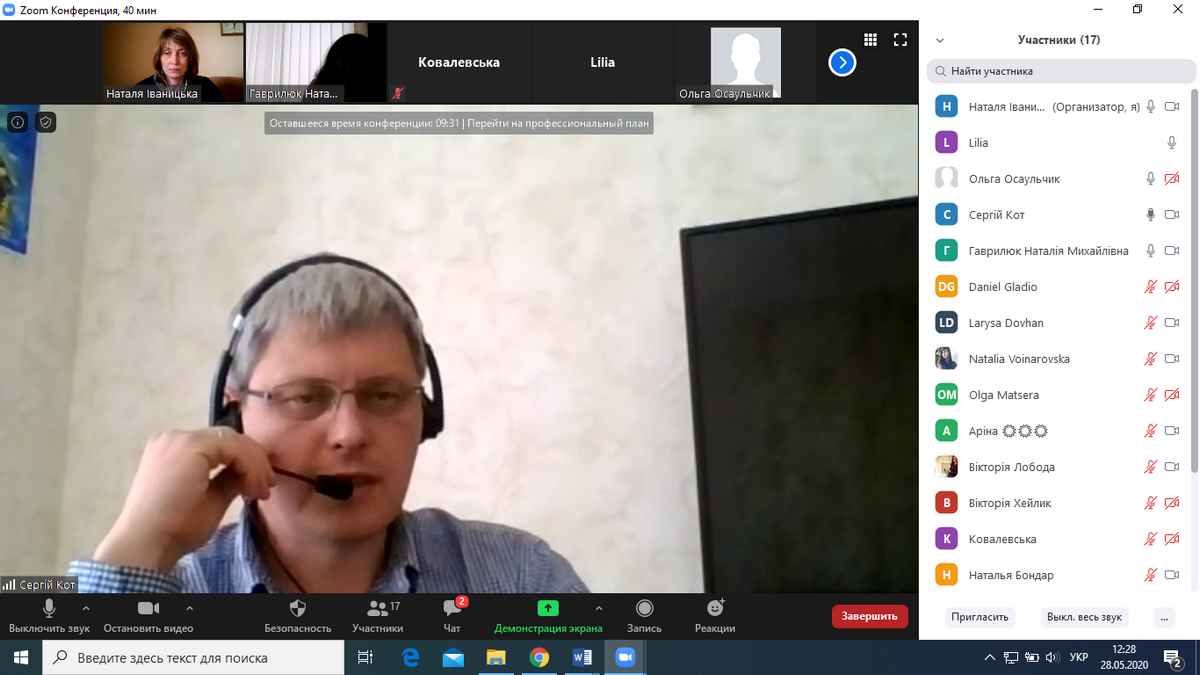Image resolution: width=1200 pixels, height=675 pixels.
Task: Expand video options arrow beside camera
Action: point(190,608)
